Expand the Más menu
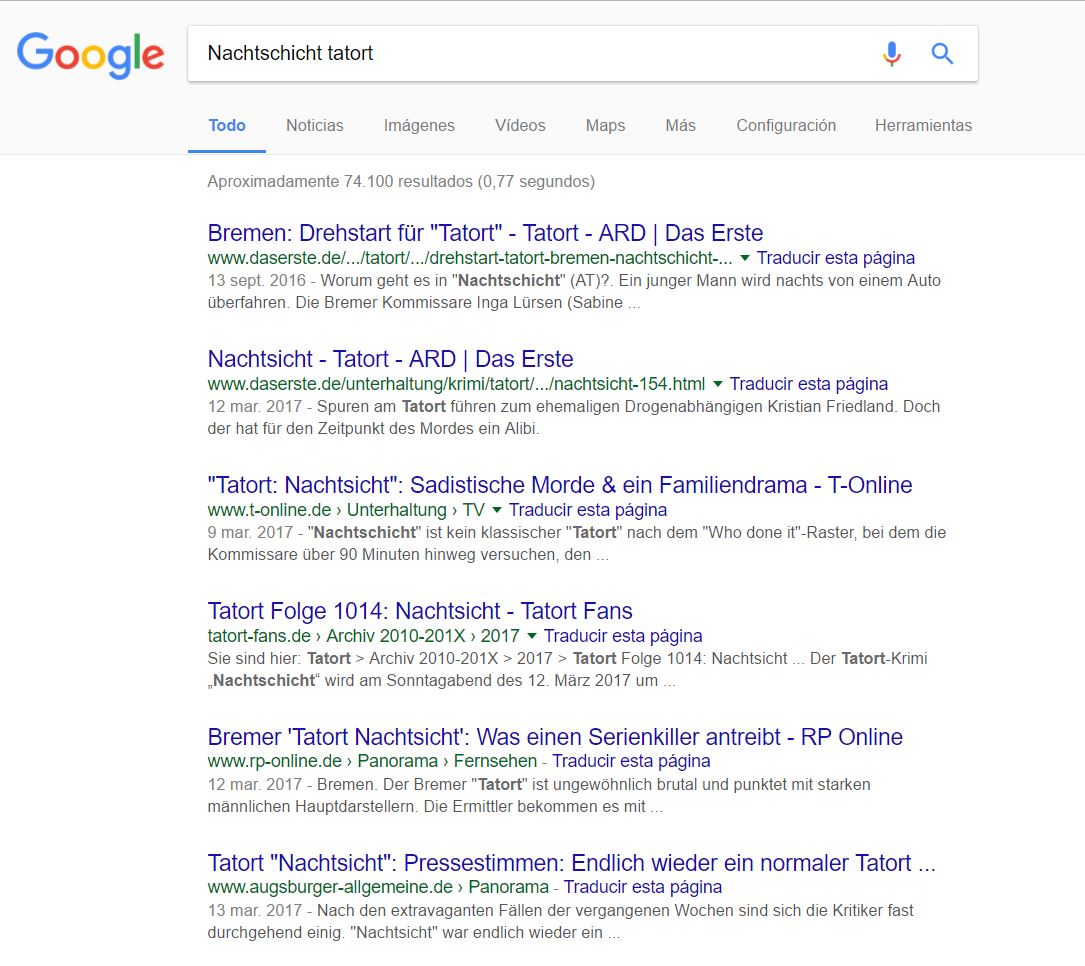The height and width of the screenshot is (966, 1085). pos(680,125)
